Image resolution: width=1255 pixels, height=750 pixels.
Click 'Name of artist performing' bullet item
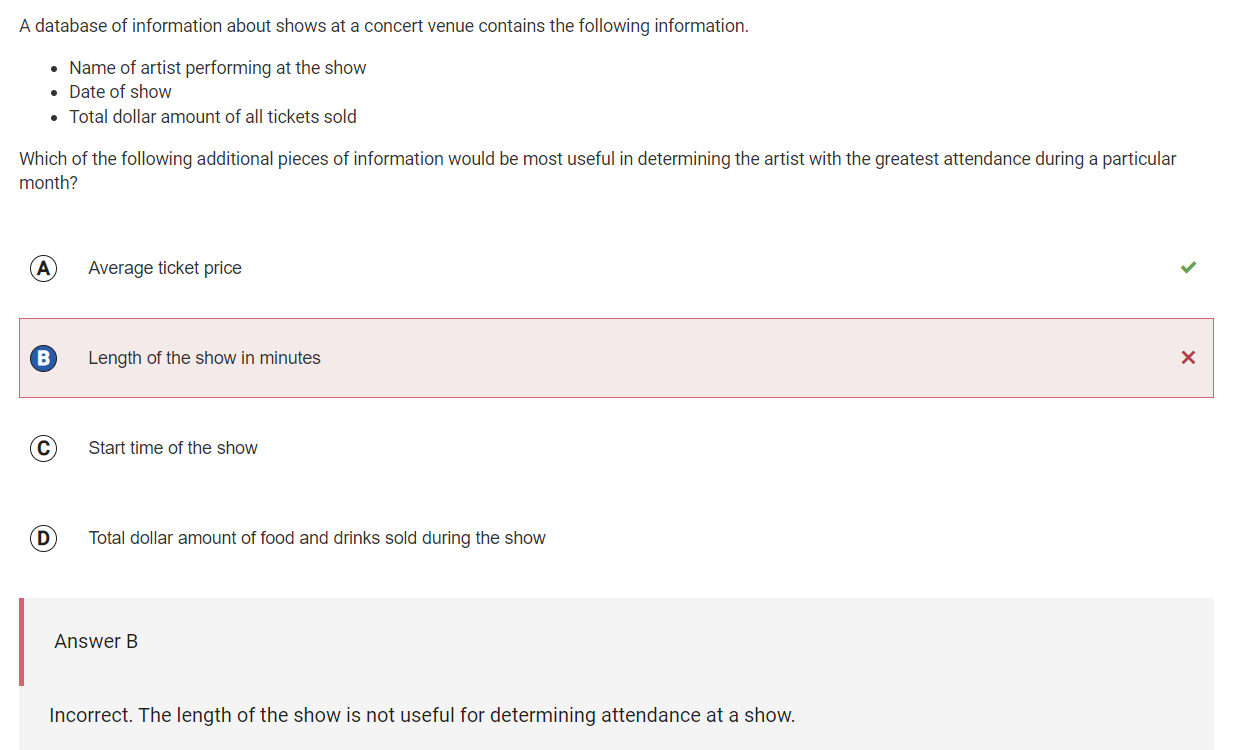[x=217, y=68]
